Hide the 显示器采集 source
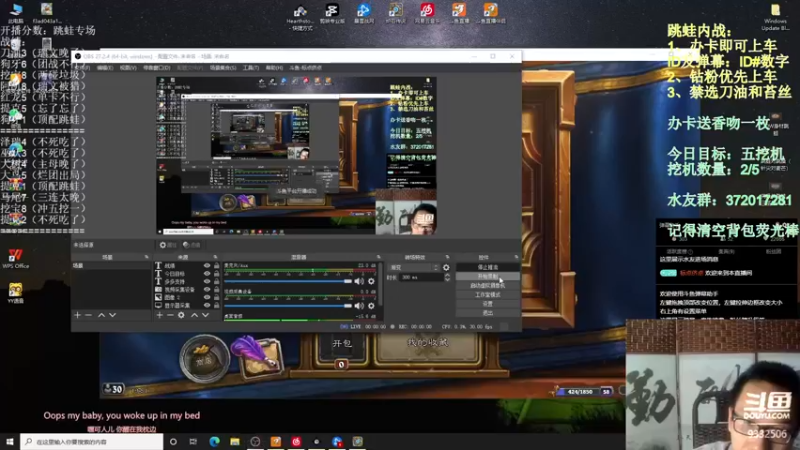 pyautogui.click(x=207, y=305)
